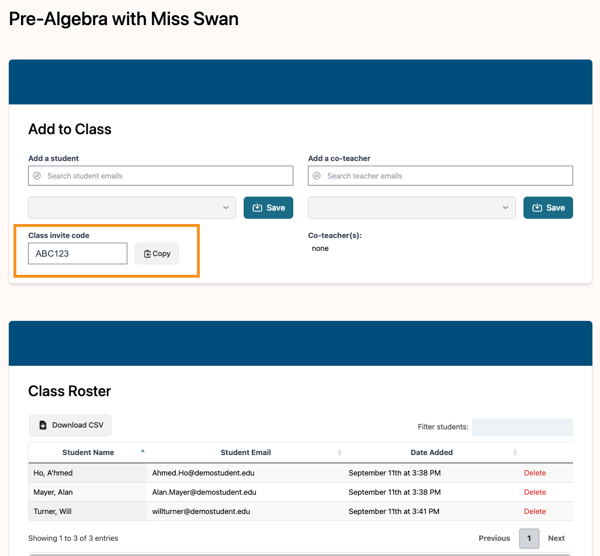The image size is (600, 556).
Task: Click the Co-teacher(s) none value
Action: [320, 248]
